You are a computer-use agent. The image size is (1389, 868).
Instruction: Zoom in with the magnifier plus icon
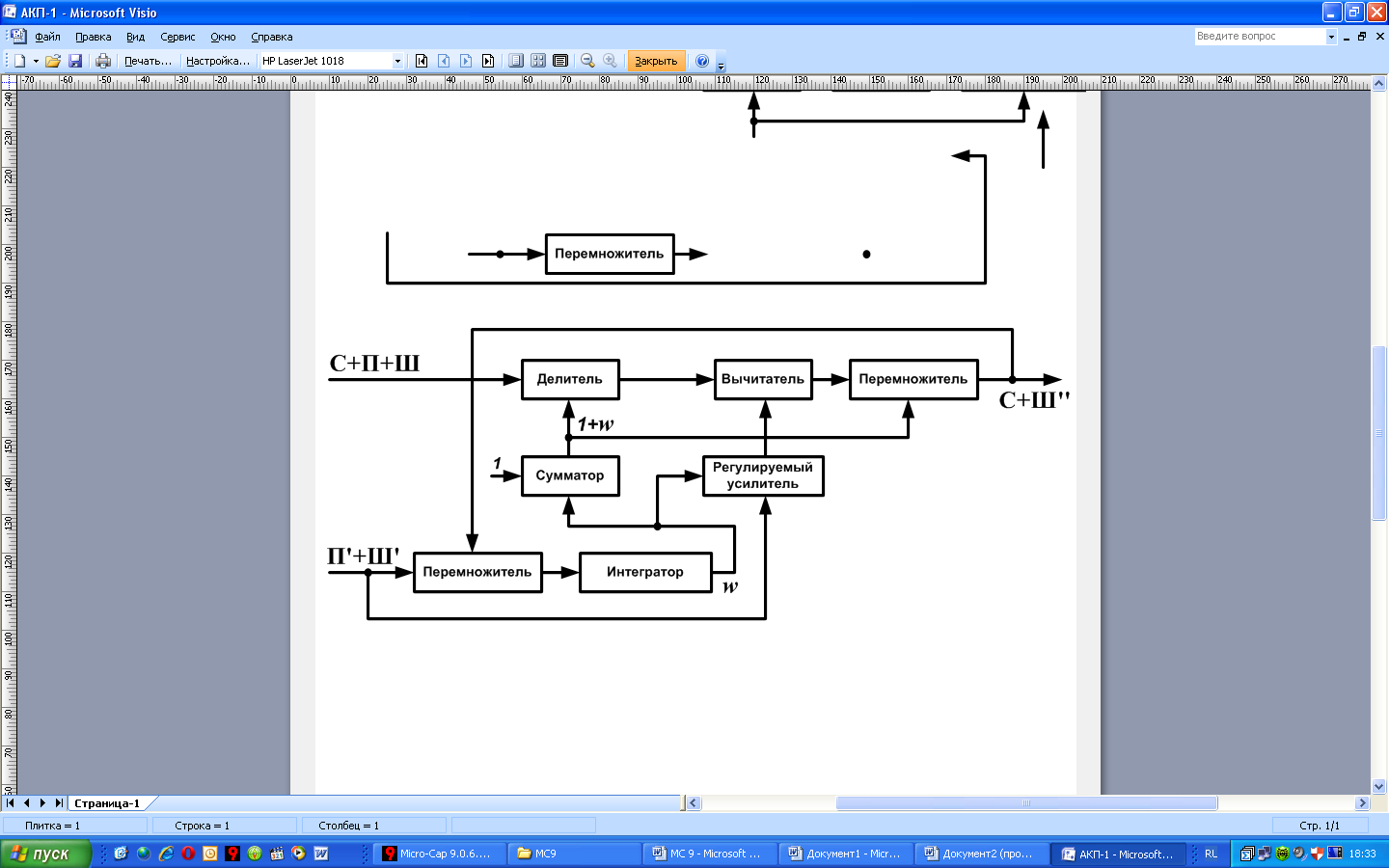(610, 61)
